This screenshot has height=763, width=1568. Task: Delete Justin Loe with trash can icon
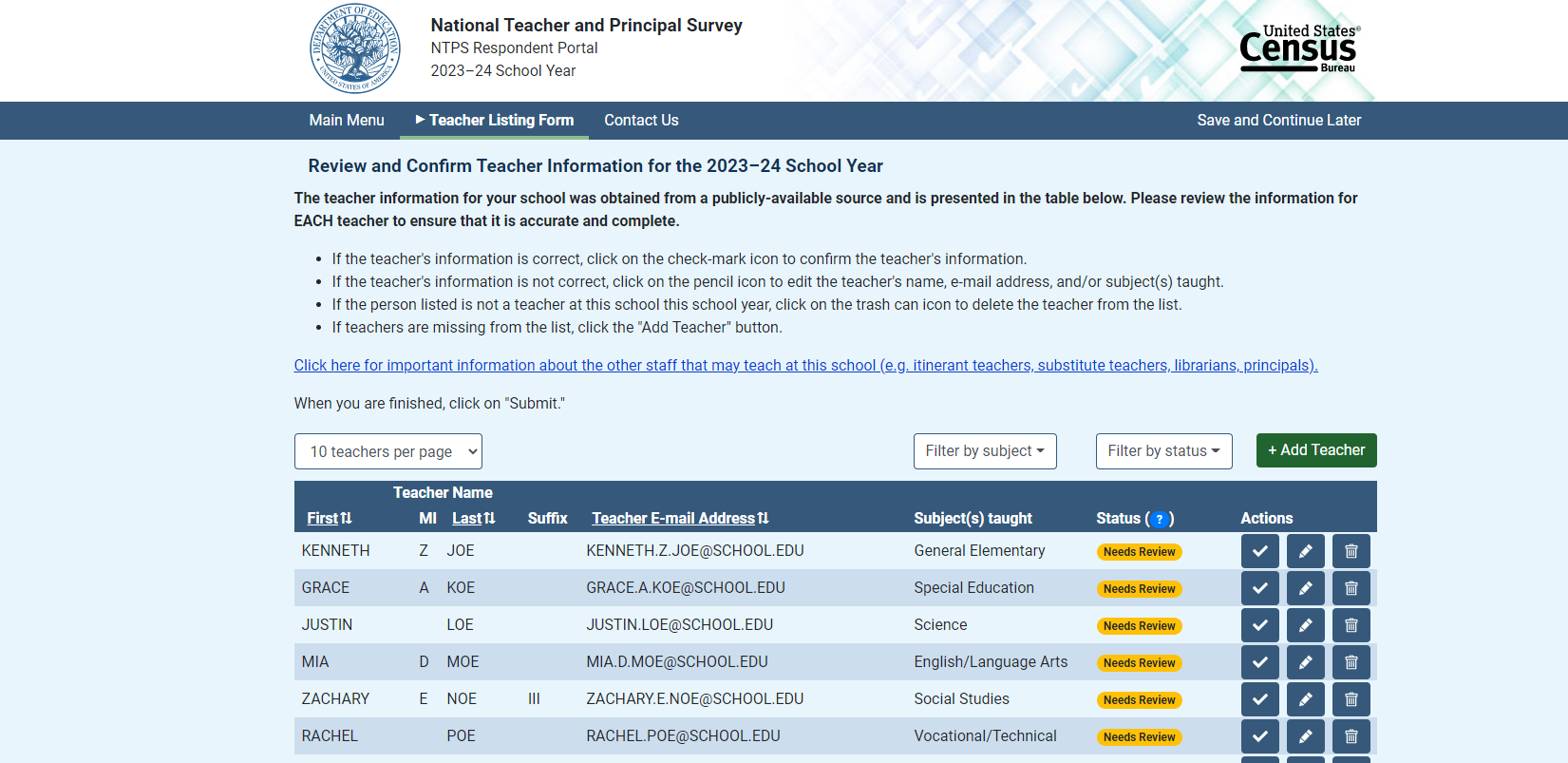click(1351, 625)
